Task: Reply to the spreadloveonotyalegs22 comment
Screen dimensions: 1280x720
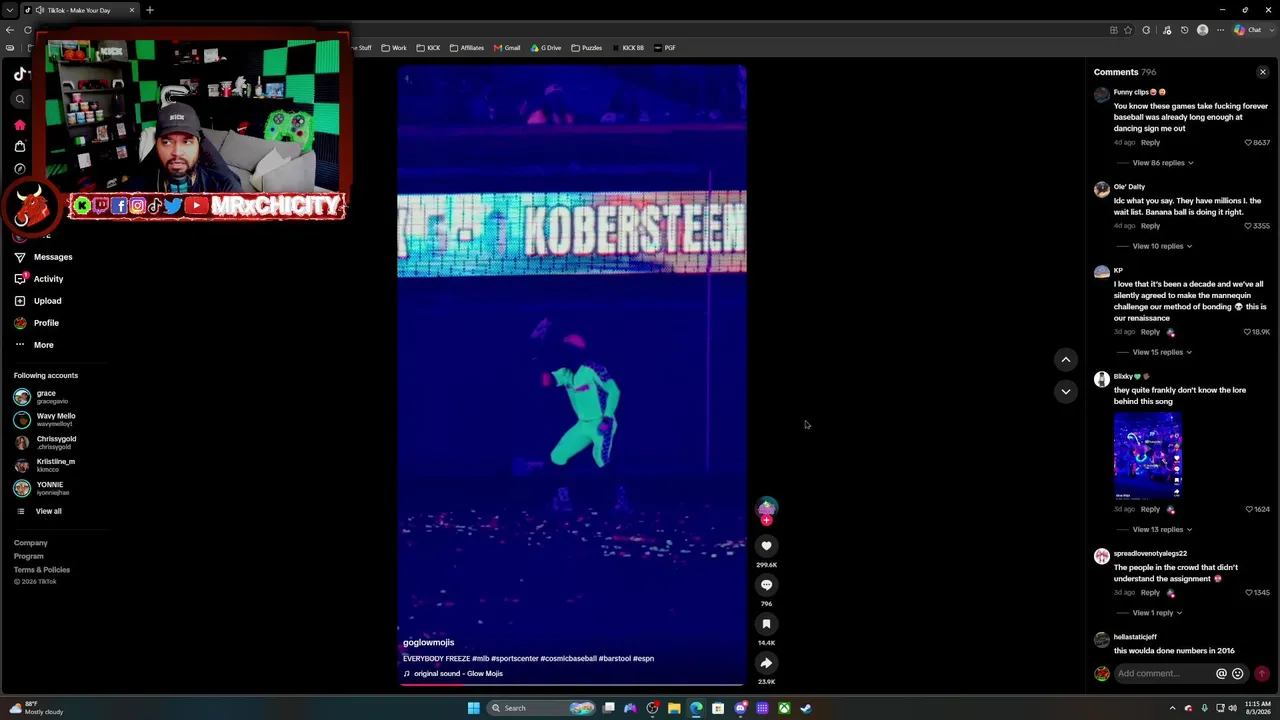Action: (x=1150, y=593)
